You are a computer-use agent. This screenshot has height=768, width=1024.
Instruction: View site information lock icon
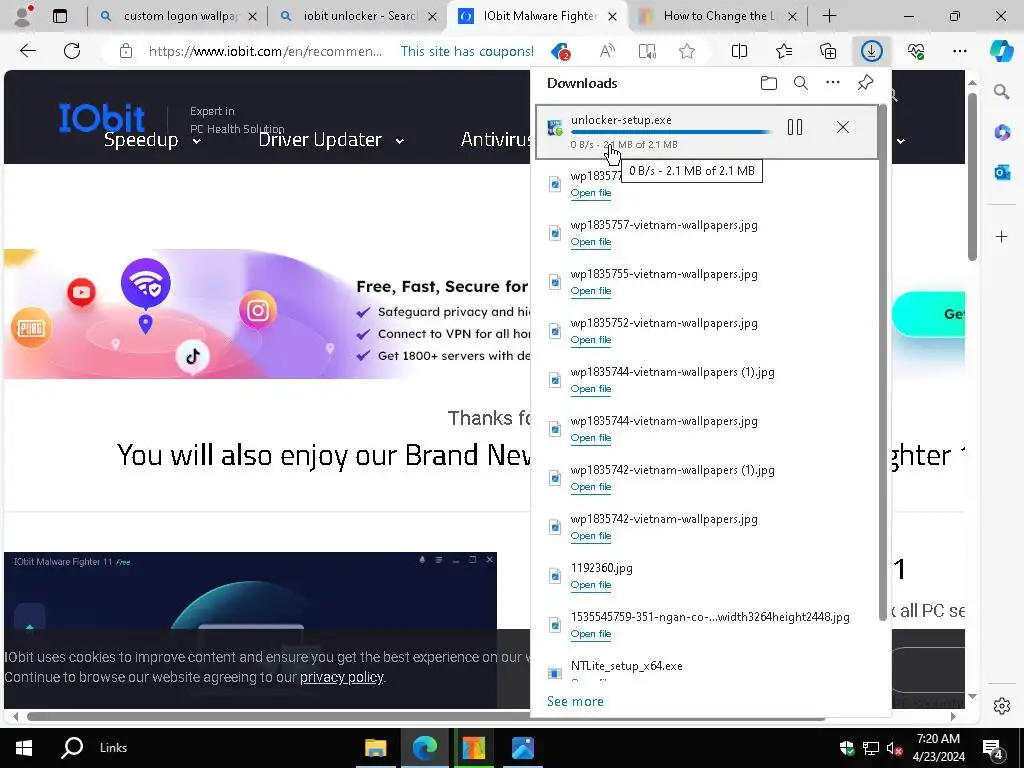tap(126, 51)
